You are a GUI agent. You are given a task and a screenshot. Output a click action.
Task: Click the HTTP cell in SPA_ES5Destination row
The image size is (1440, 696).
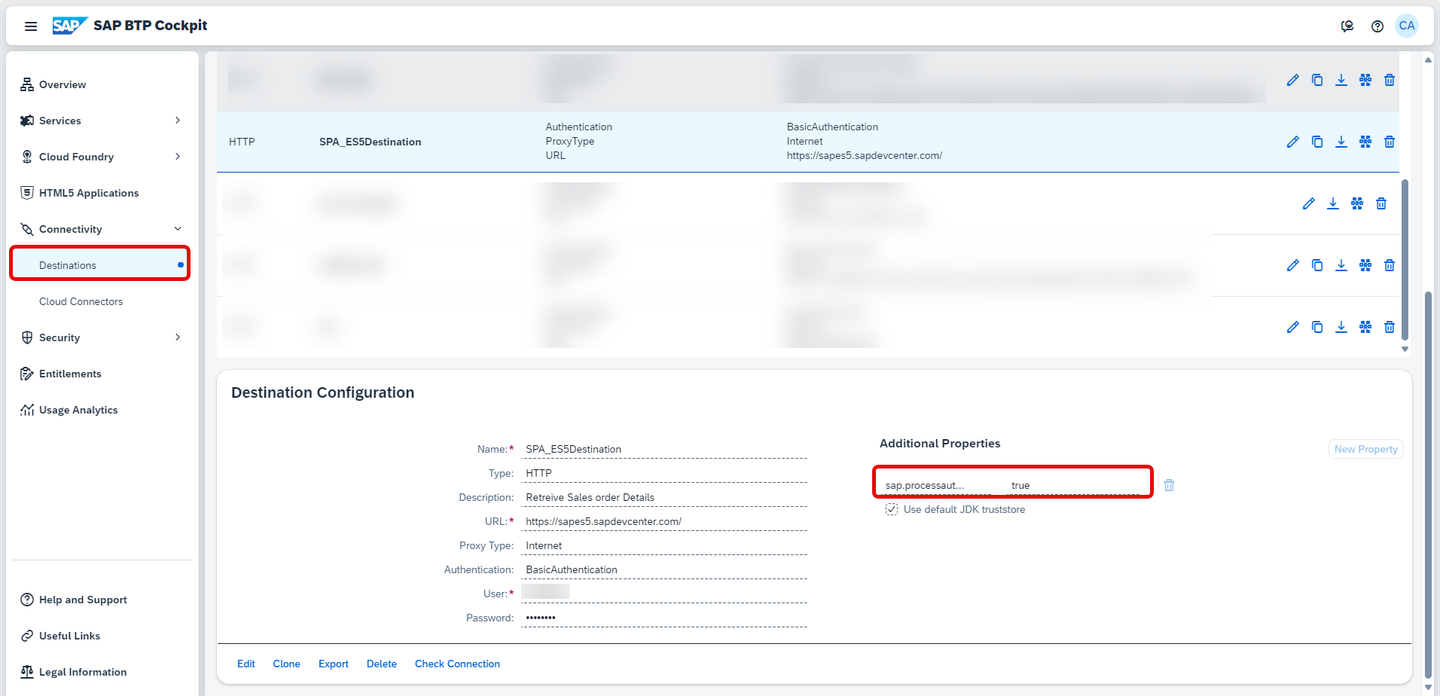coord(242,142)
